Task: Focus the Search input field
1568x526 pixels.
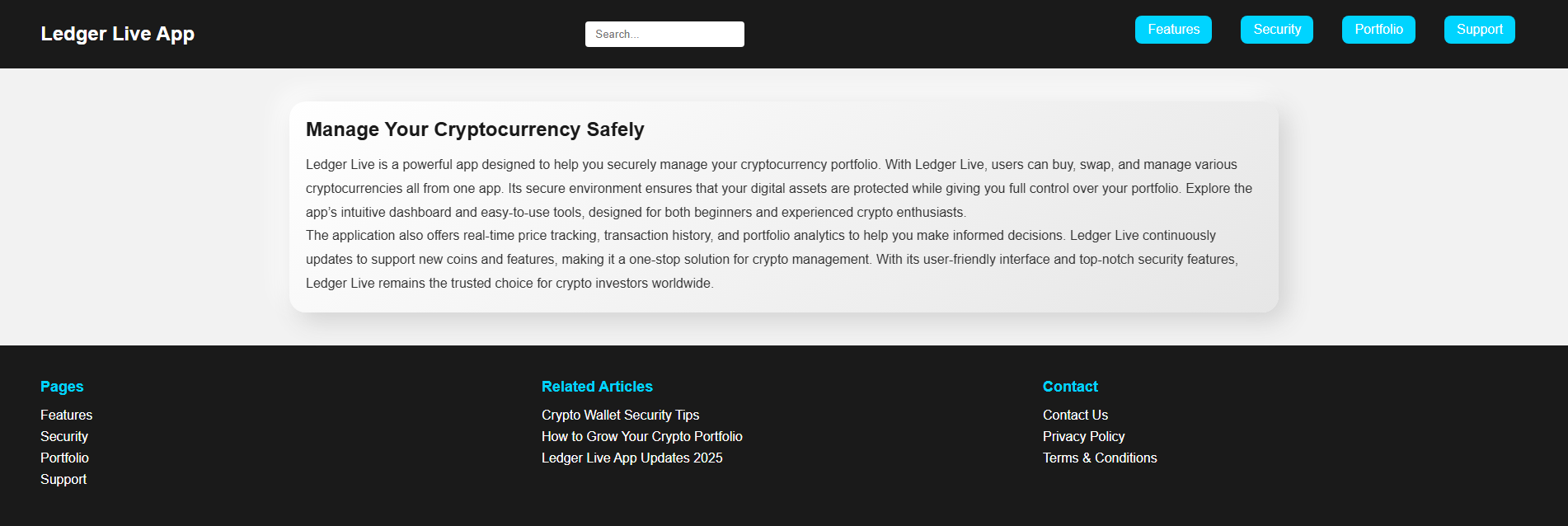Action: [664, 34]
